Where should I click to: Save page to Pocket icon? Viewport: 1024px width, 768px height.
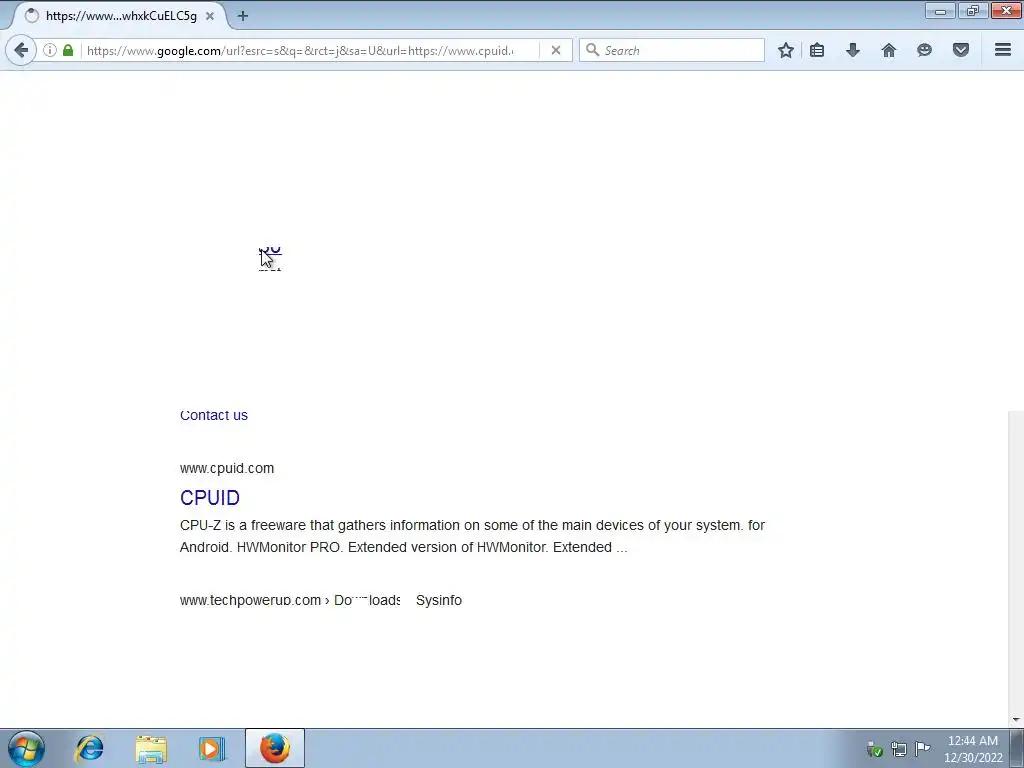(x=961, y=50)
